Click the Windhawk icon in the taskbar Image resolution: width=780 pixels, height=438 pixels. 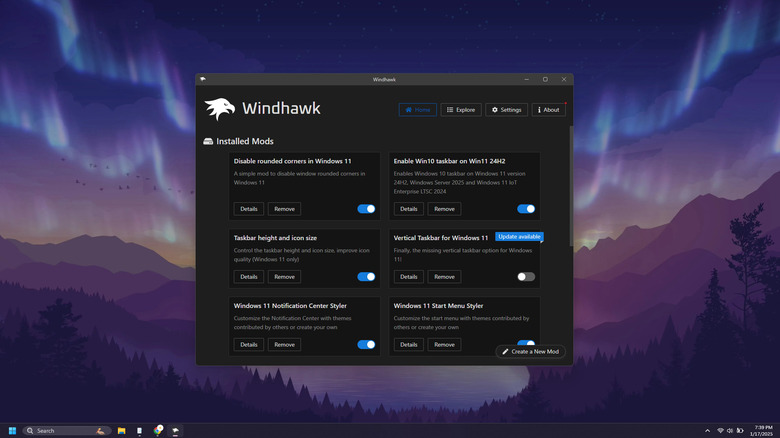point(175,430)
